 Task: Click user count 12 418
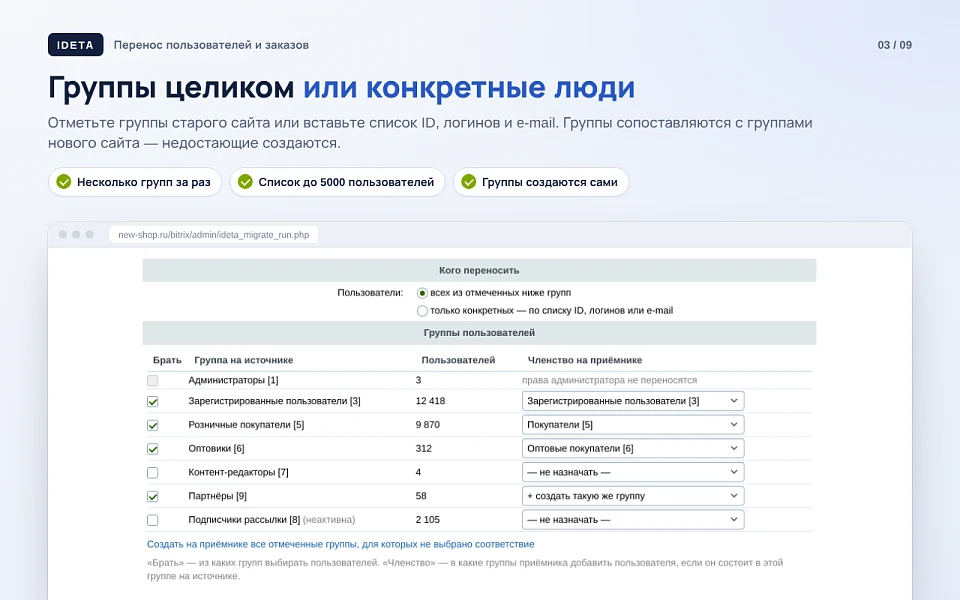coord(430,401)
